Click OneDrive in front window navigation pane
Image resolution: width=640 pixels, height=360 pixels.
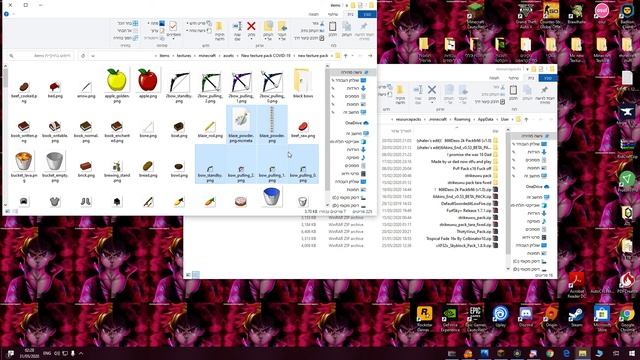tap(356, 123)
